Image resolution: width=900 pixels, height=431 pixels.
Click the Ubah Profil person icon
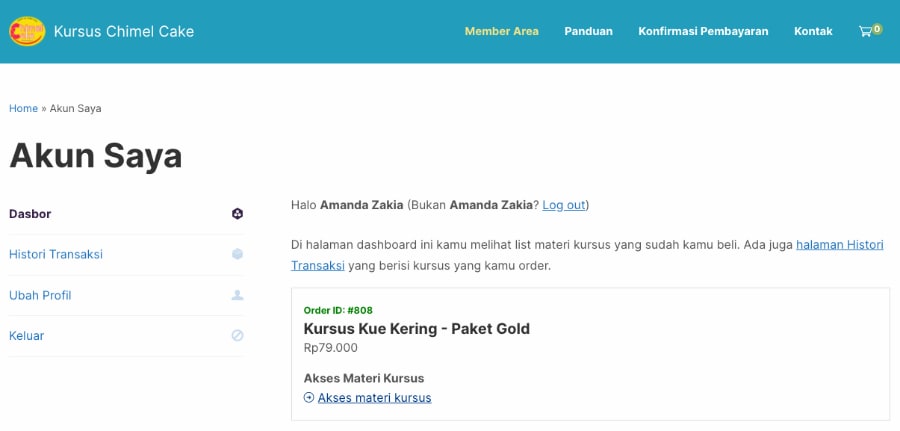237,295
